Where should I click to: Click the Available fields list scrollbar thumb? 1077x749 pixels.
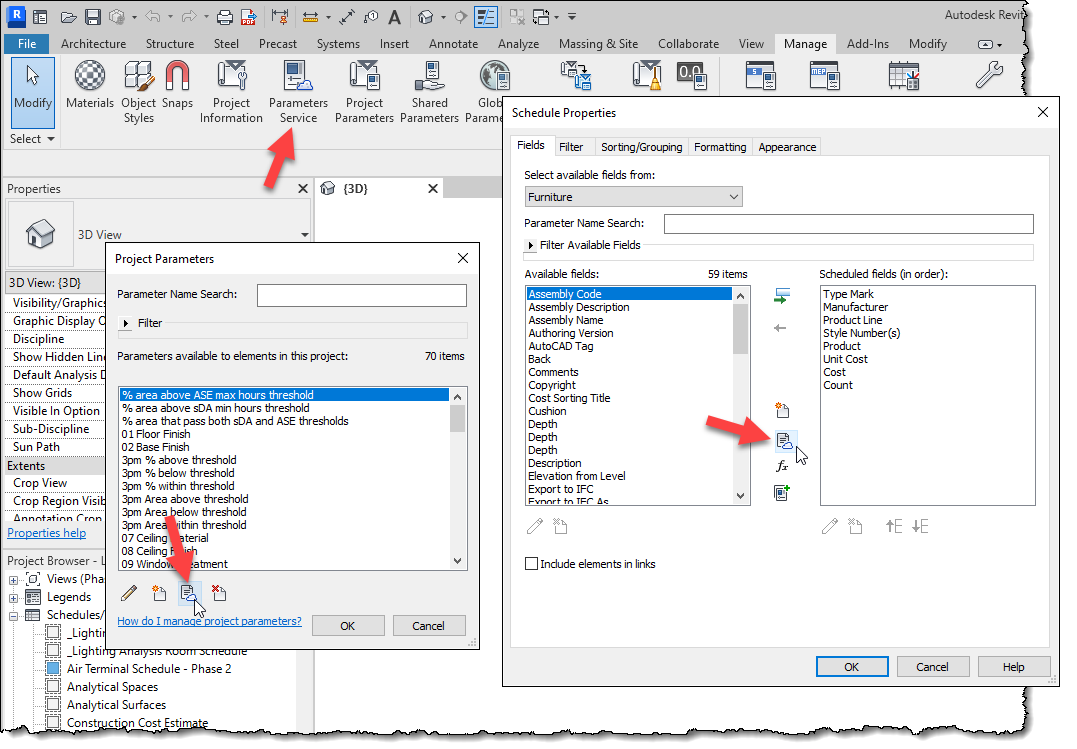[740, 328]
